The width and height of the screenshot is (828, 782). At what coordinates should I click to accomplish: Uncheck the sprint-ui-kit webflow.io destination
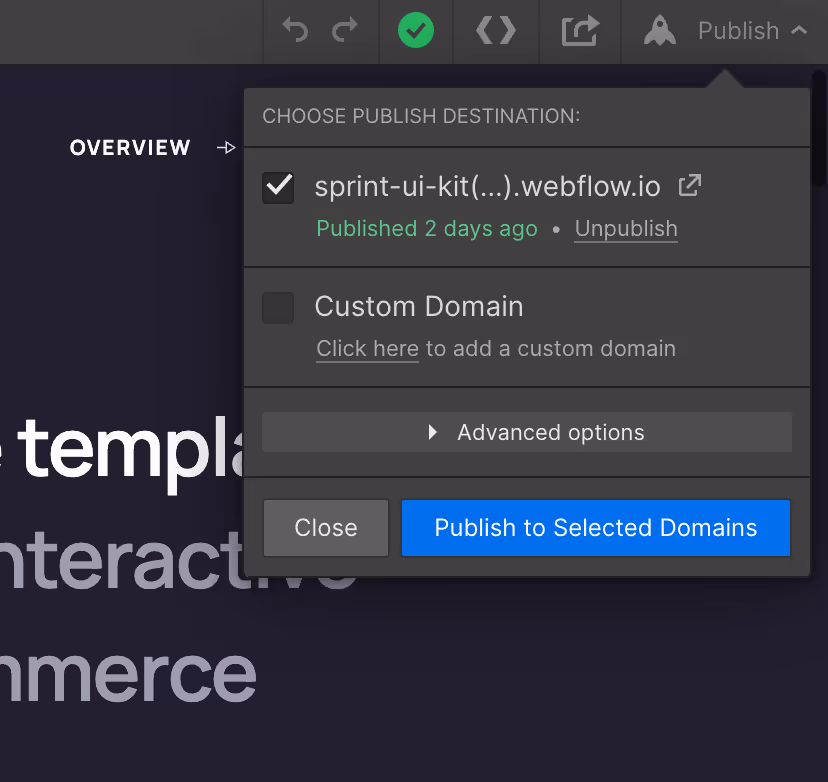(x=278, y=187)
